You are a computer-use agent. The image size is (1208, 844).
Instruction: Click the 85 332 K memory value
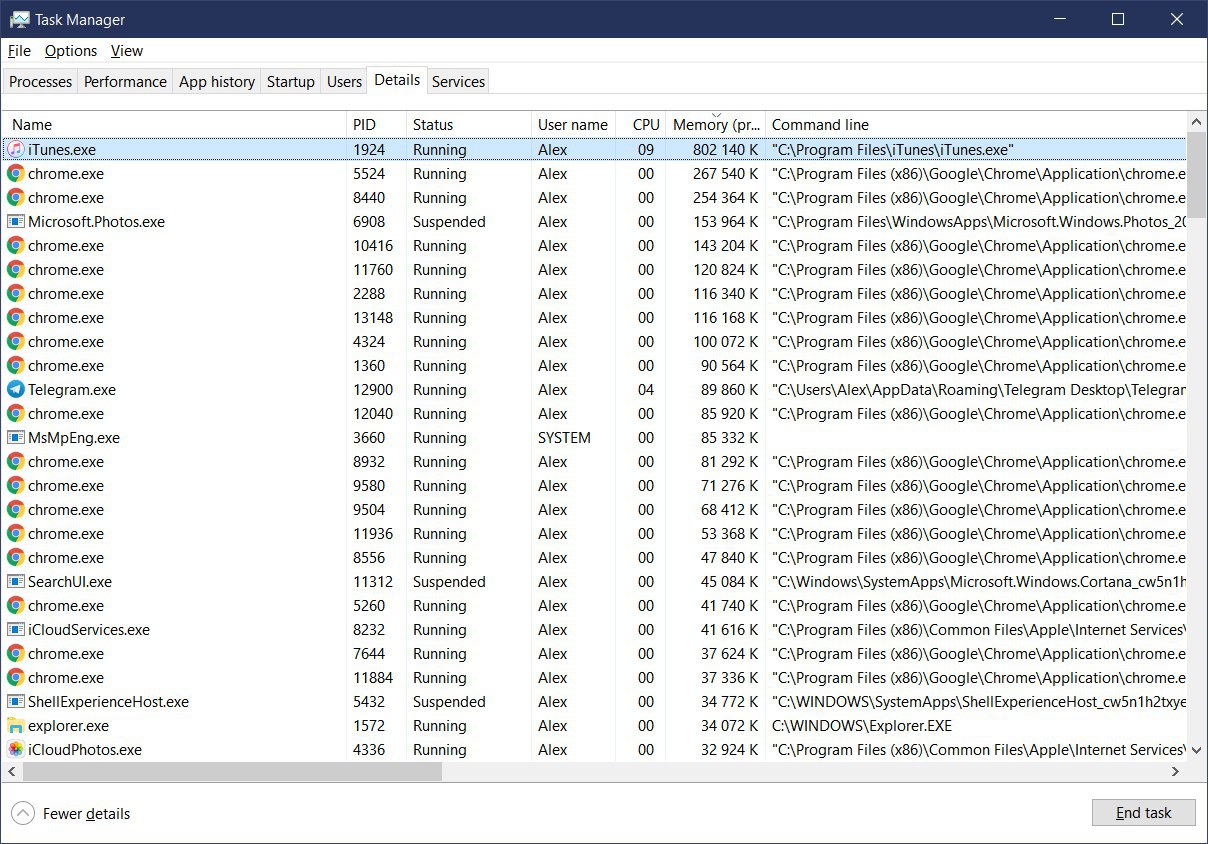pos(729,438)
